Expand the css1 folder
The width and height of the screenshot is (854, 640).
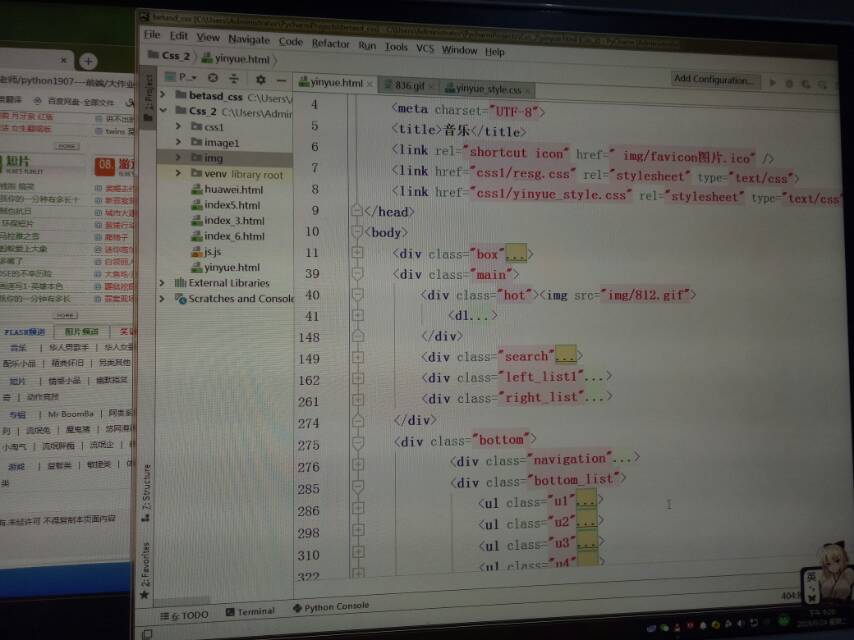click(178, 126)
